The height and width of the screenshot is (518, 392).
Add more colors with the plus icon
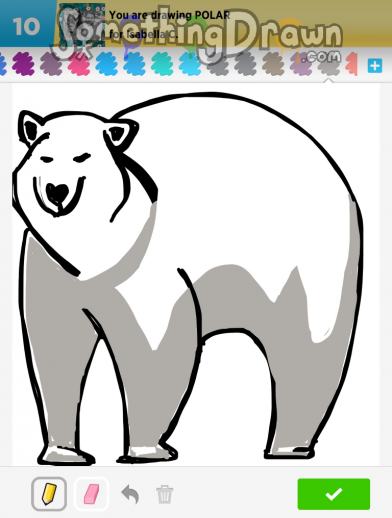375,66
